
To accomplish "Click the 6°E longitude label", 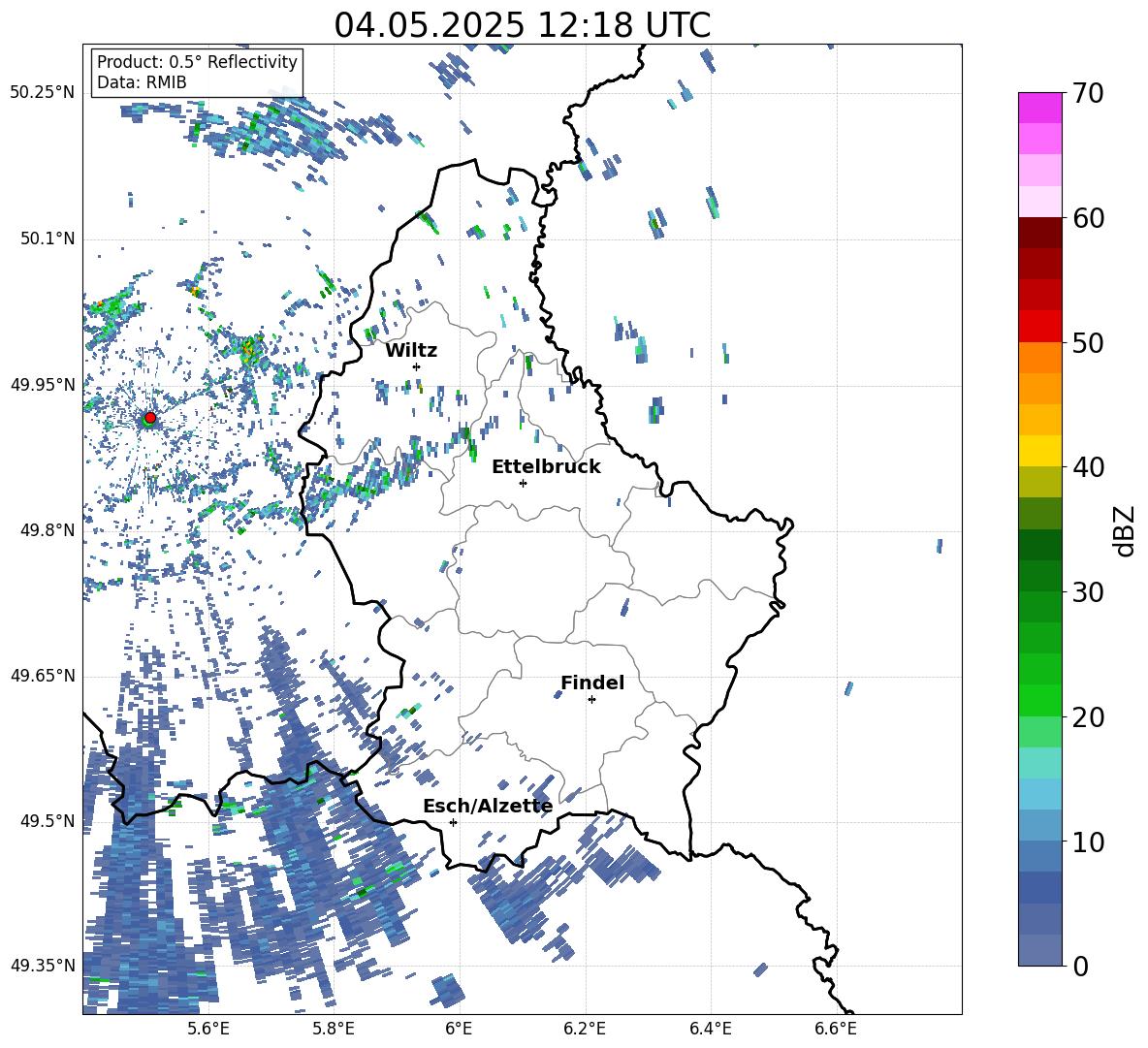I will pyautogui.click(x=459, y=1029).
